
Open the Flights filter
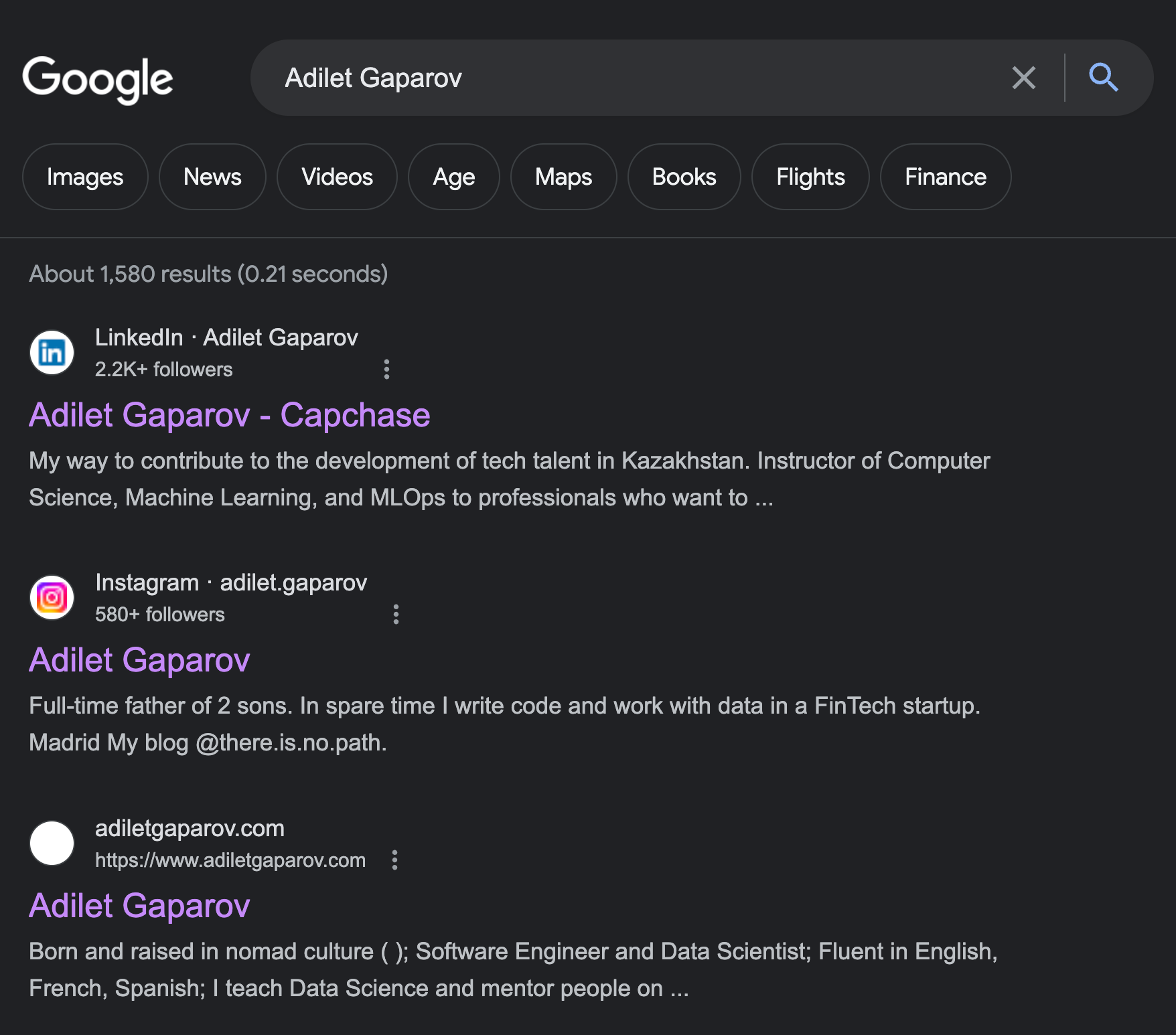[810, 177]
